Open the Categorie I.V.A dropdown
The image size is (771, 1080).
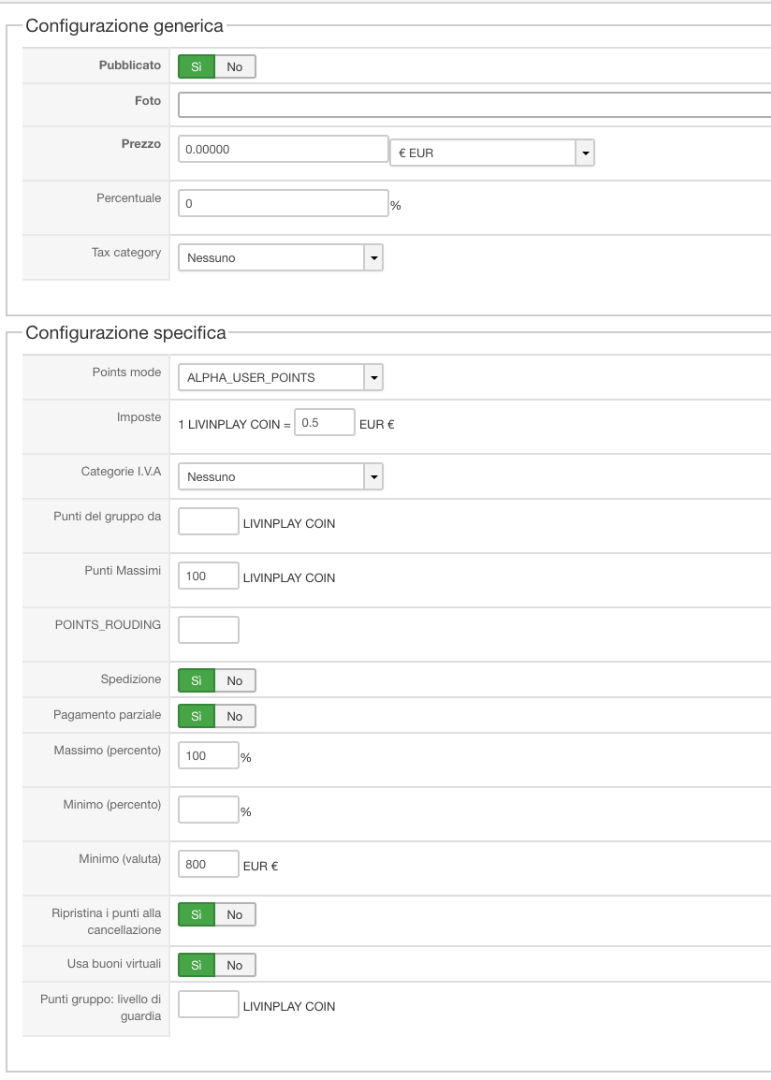point(280,477)
